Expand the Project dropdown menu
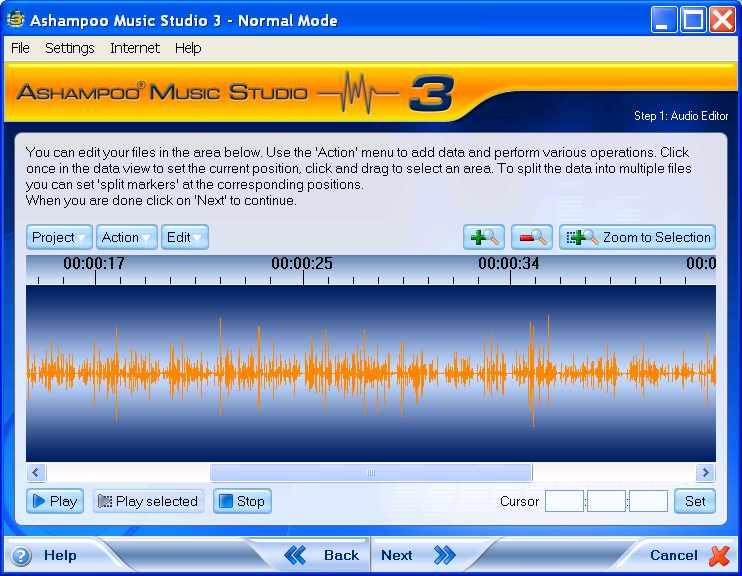This screenshot has width=742, height=576. click(x=59, y=237)
